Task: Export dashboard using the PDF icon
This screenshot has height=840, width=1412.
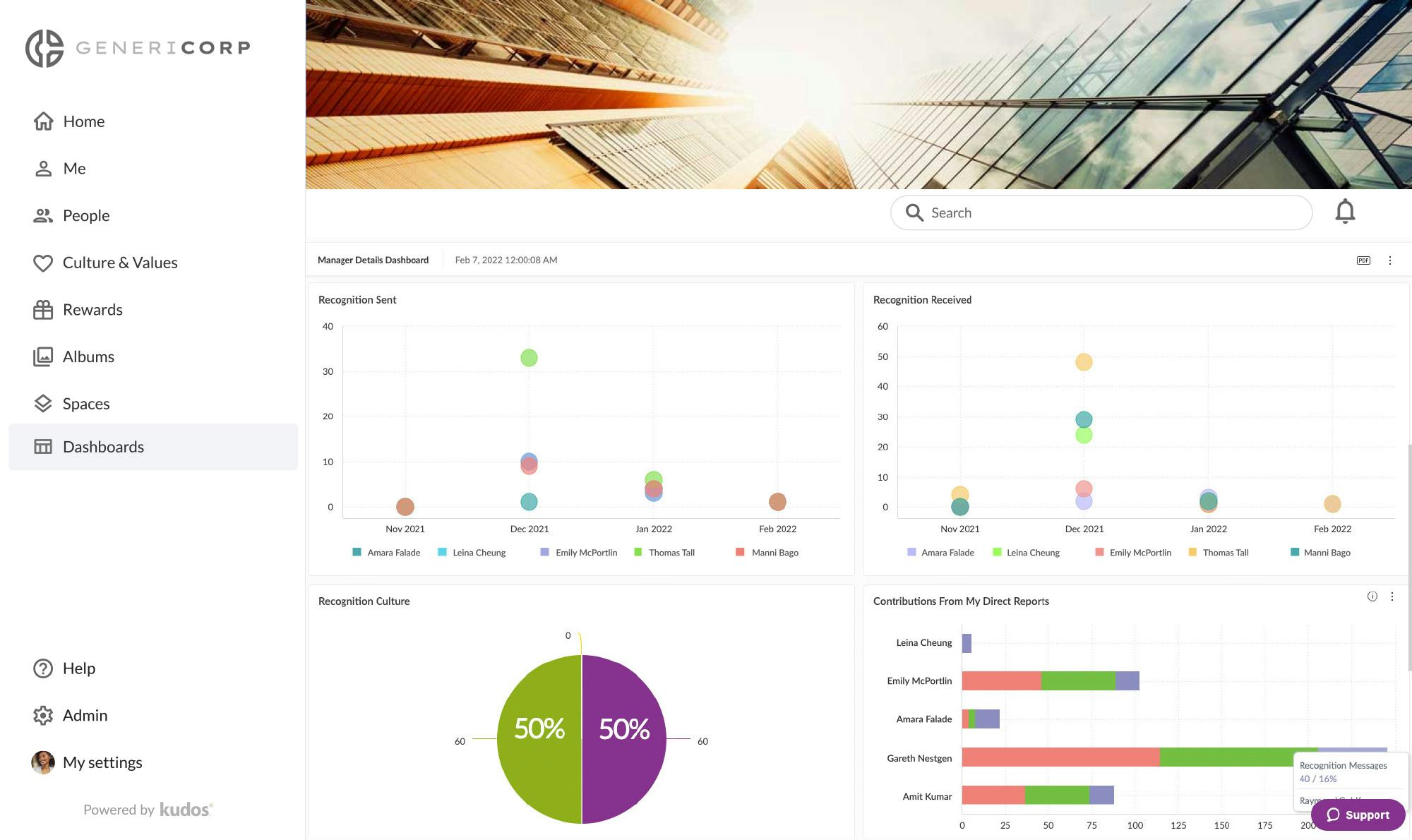Action: point(1363,260)
